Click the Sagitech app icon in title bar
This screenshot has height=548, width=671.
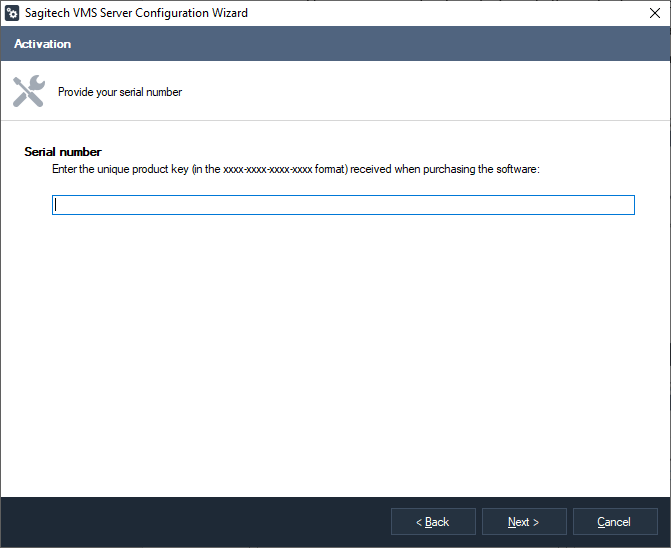click(x=12, y=14)
